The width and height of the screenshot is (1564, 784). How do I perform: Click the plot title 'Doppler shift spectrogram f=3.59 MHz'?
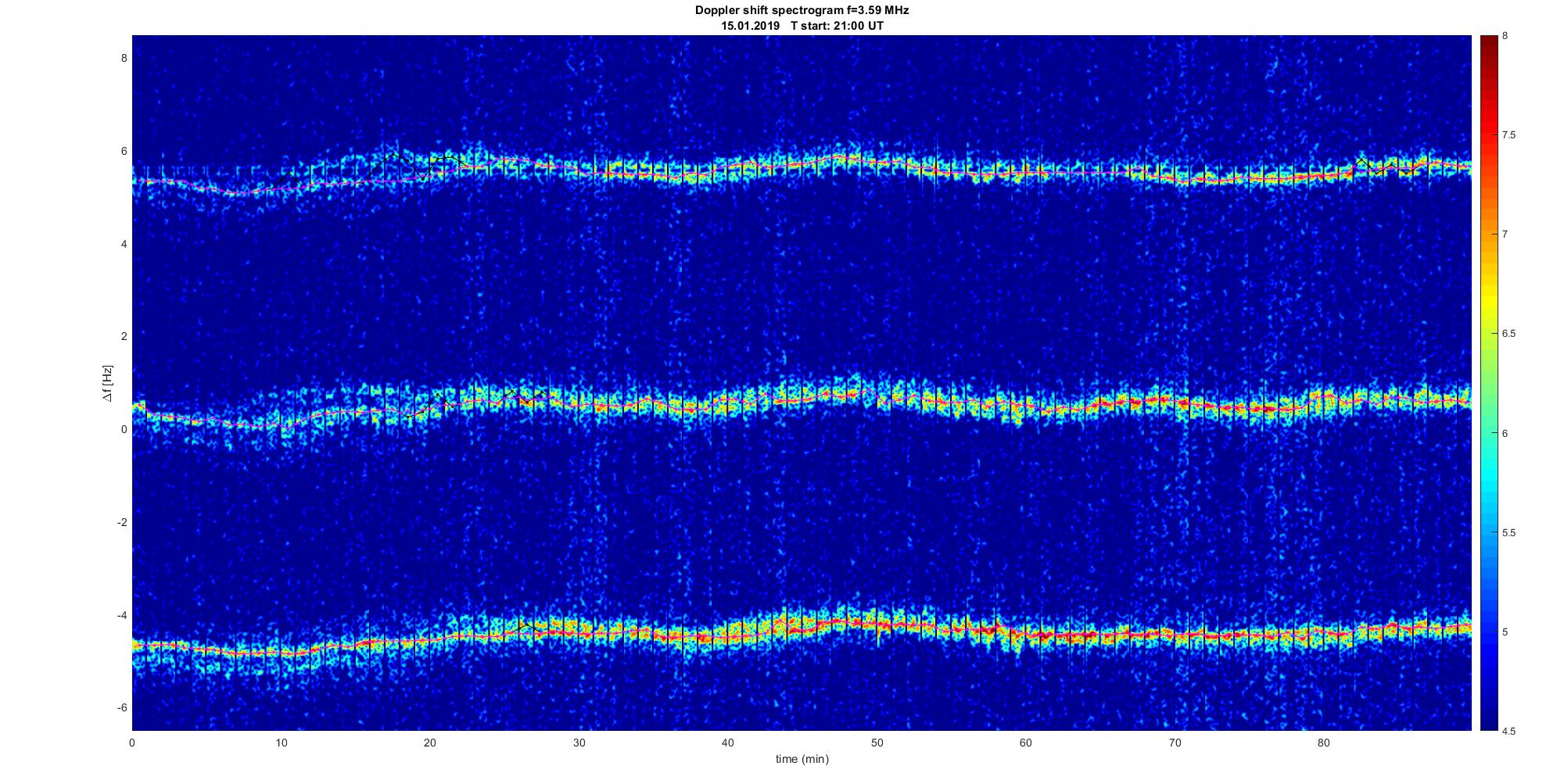pyautogui.click(x=802, y=11)
